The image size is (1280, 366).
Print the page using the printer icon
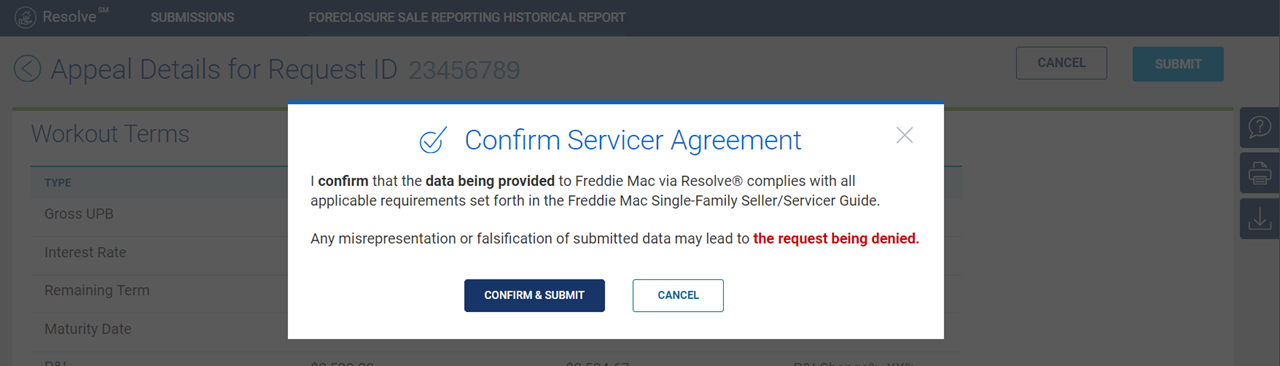point(1260,173)
